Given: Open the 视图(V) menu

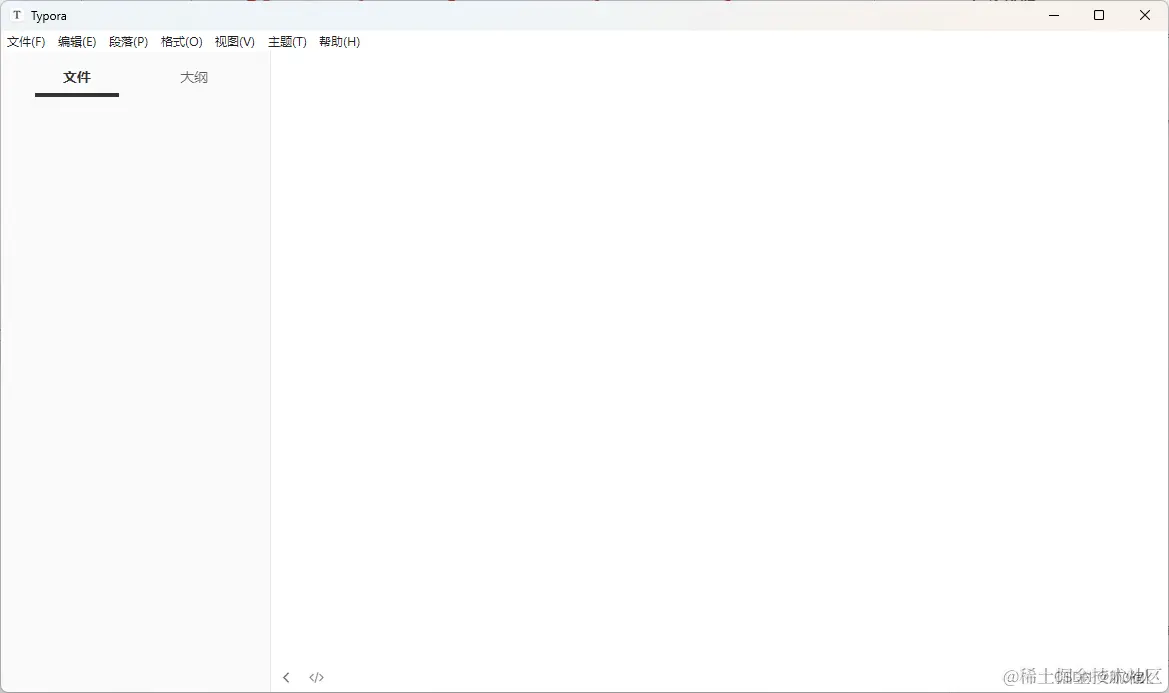Looking at the screenshot, I should pyautogui.click(x=235, y=42).
